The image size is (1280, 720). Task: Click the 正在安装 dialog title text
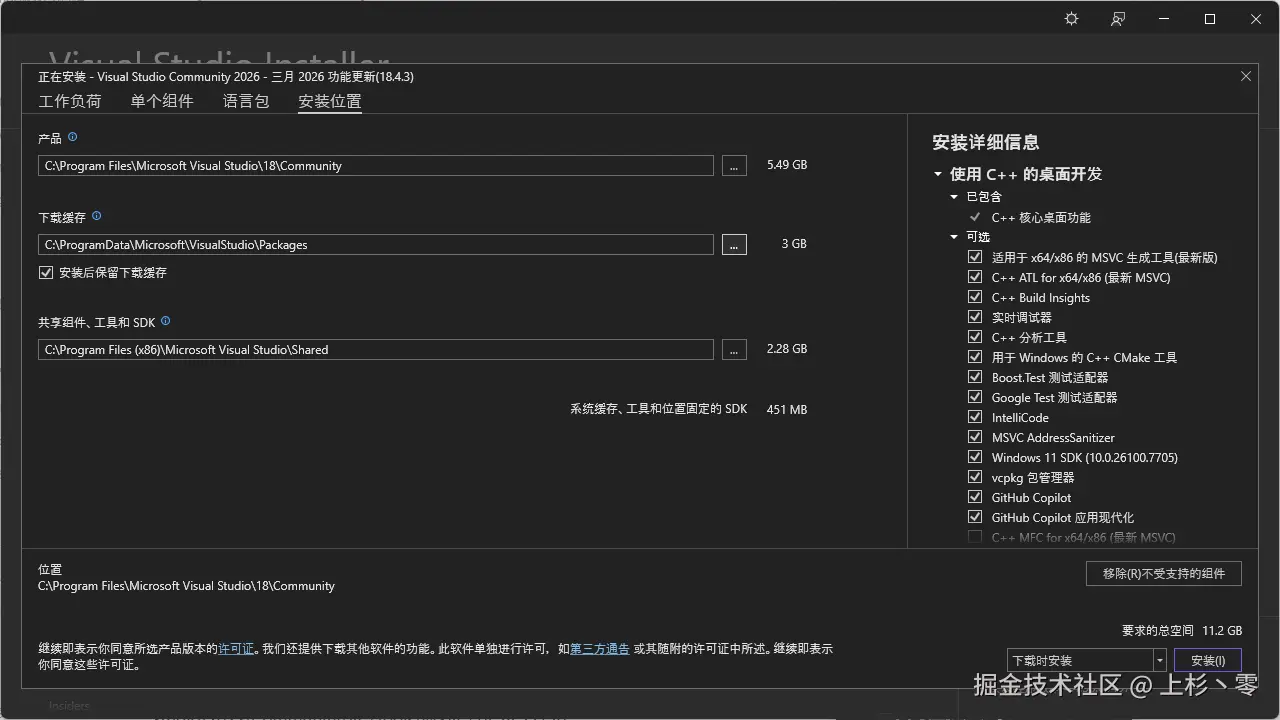(x=226, y=77)
